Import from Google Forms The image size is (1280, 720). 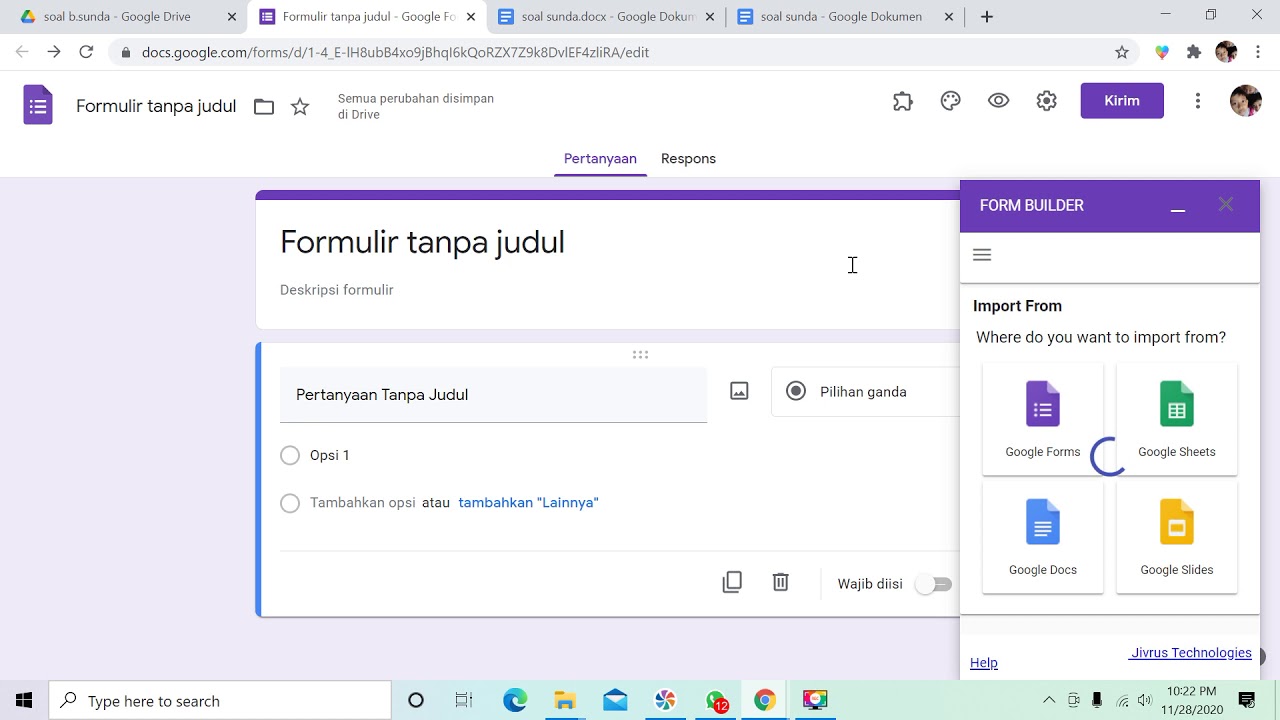coord(1043,419)
